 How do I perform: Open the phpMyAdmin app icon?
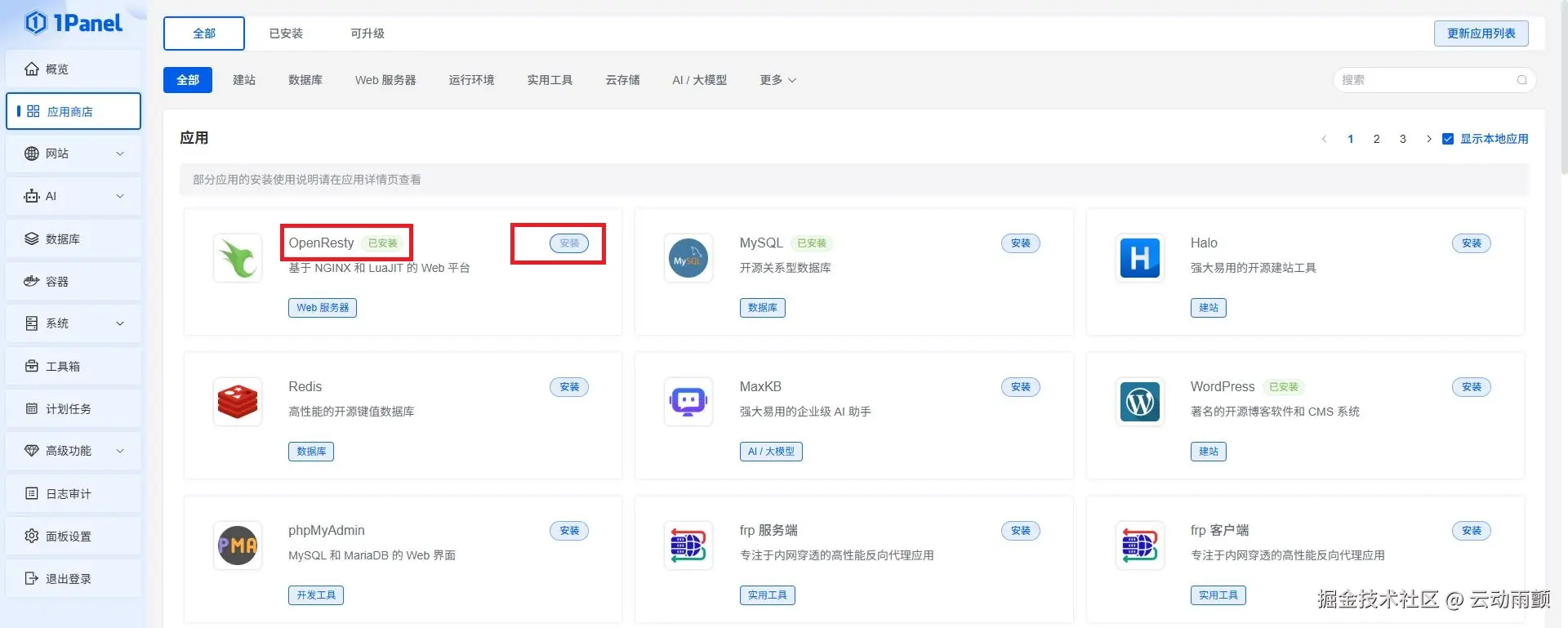point(238,546)
